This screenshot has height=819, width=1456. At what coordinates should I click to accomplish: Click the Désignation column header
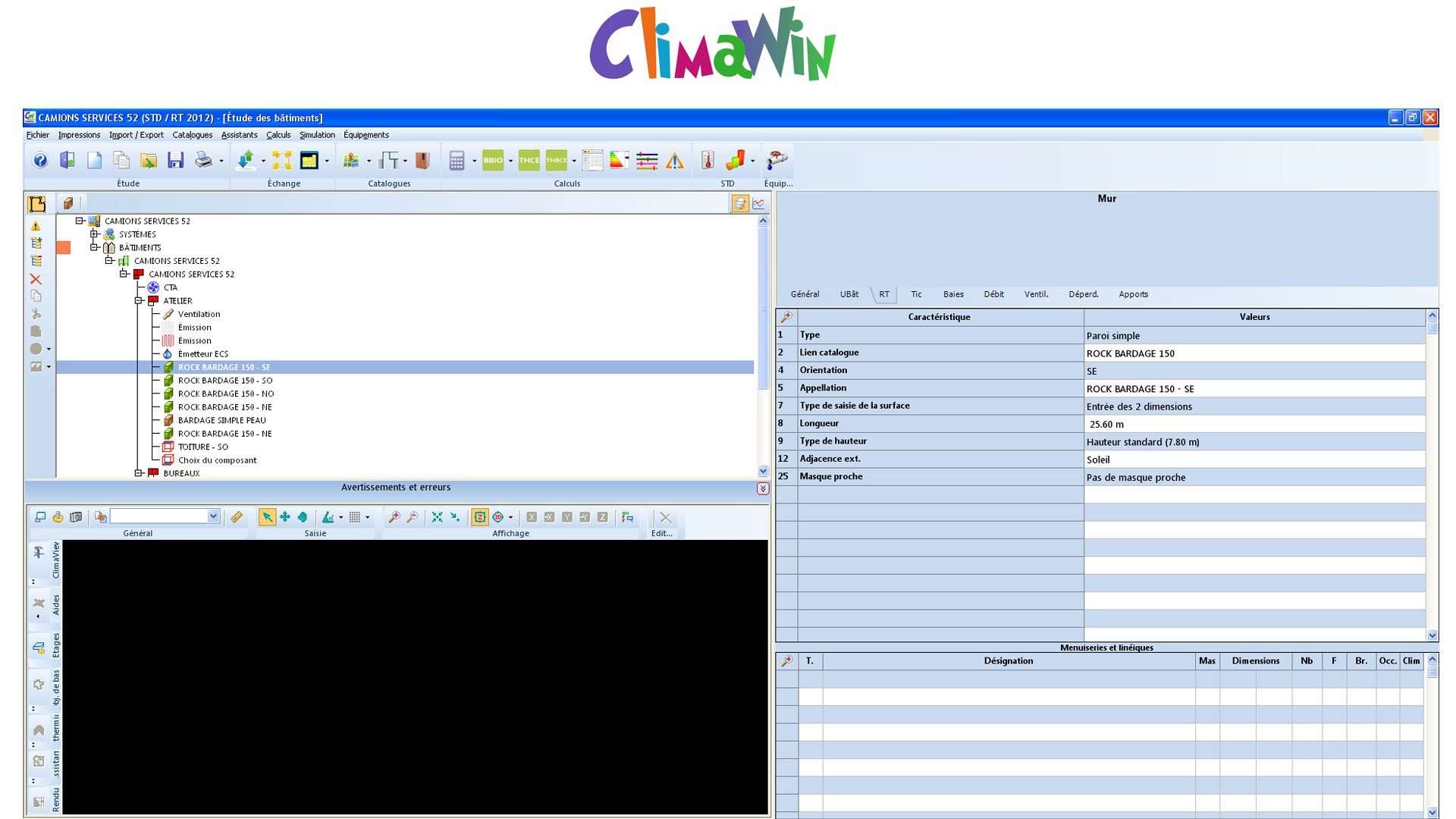point(1009,661)
